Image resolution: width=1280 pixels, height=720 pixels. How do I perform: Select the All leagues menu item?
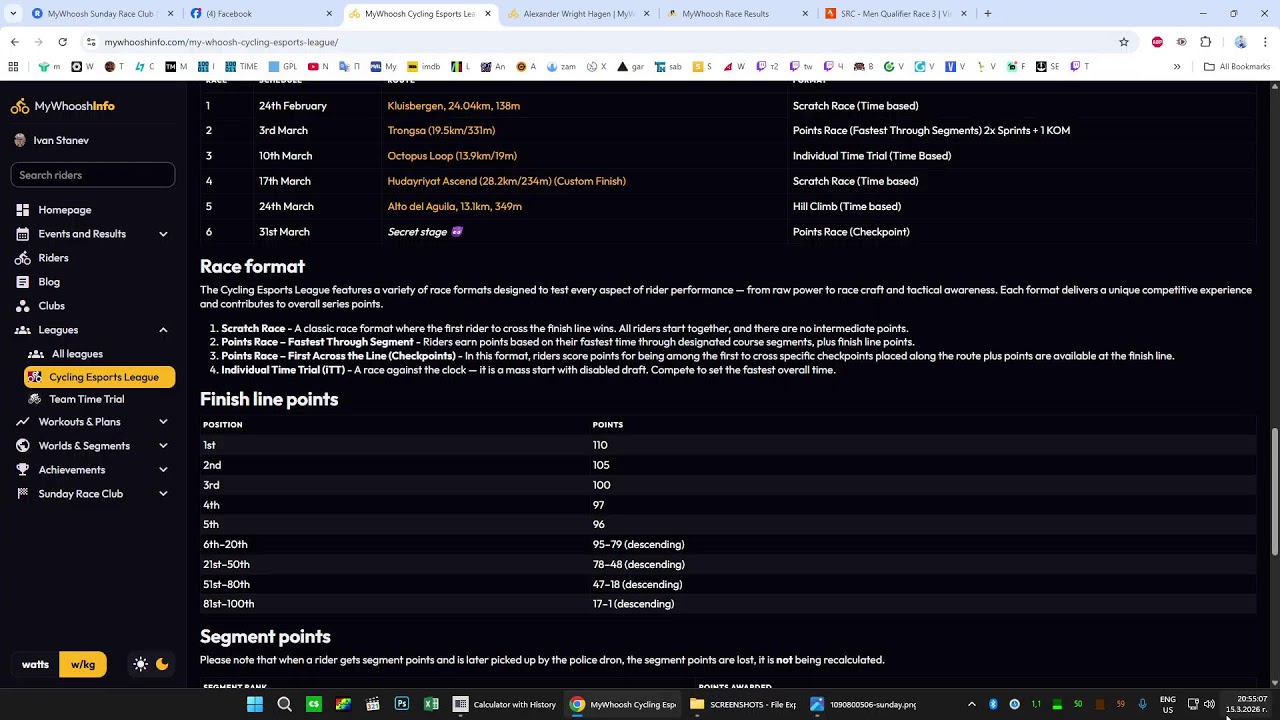(97, 354)
